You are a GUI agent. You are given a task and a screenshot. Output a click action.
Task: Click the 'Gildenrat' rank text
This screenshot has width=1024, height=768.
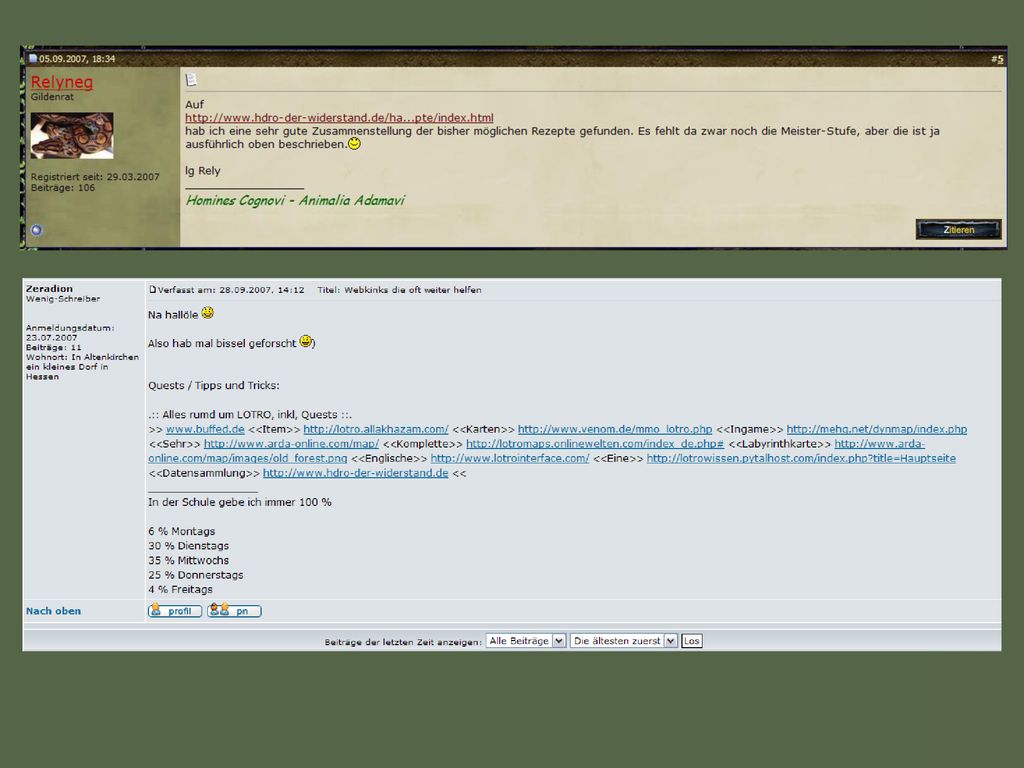[x=52, y=97]
